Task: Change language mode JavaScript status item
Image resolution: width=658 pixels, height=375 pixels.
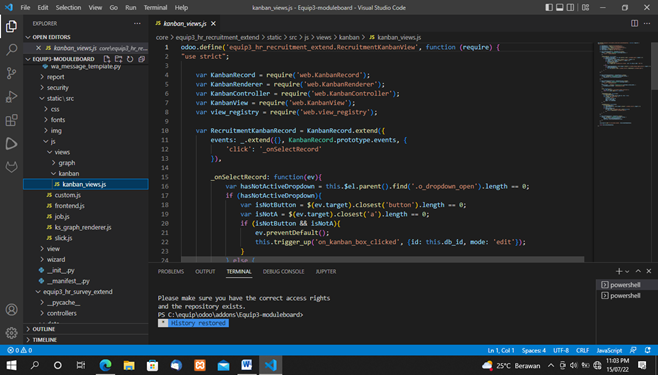Action: coord(609,350)
